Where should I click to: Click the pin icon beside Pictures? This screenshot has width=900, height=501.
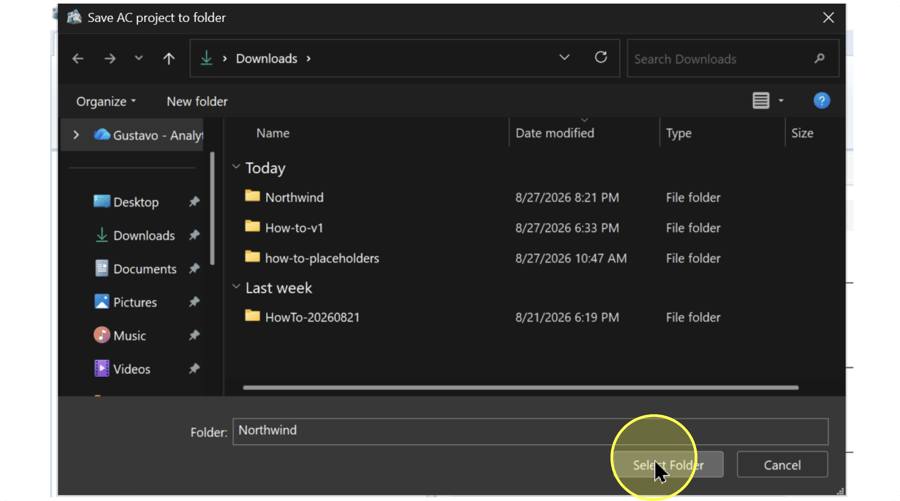tap(194, 302)
